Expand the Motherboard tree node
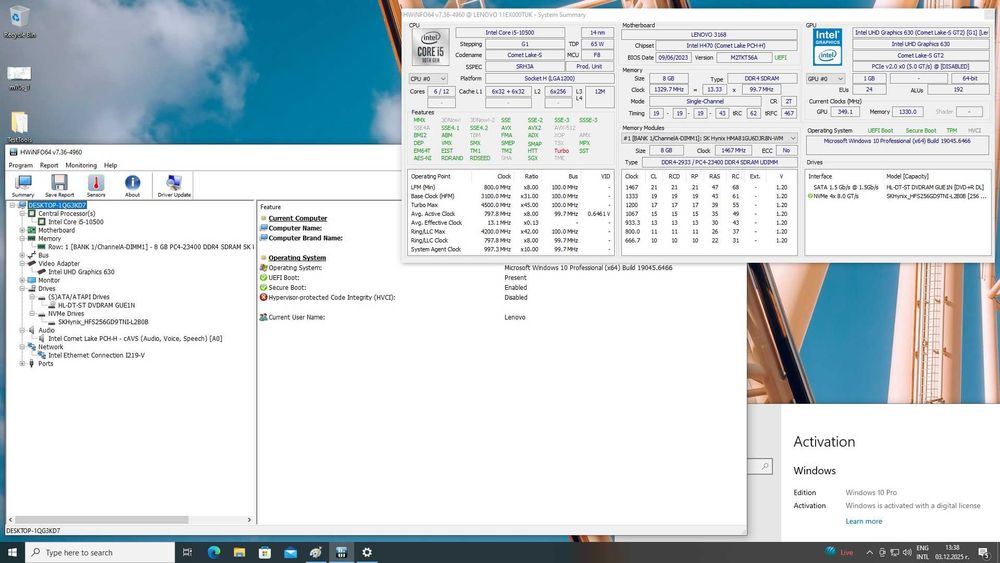 22,230
